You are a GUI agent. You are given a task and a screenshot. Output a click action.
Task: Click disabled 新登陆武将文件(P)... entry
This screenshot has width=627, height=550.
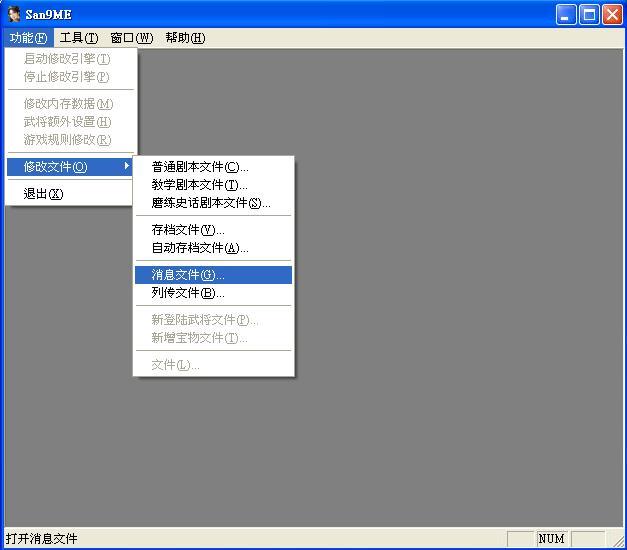pyautogui.click(x=213, y=320)
